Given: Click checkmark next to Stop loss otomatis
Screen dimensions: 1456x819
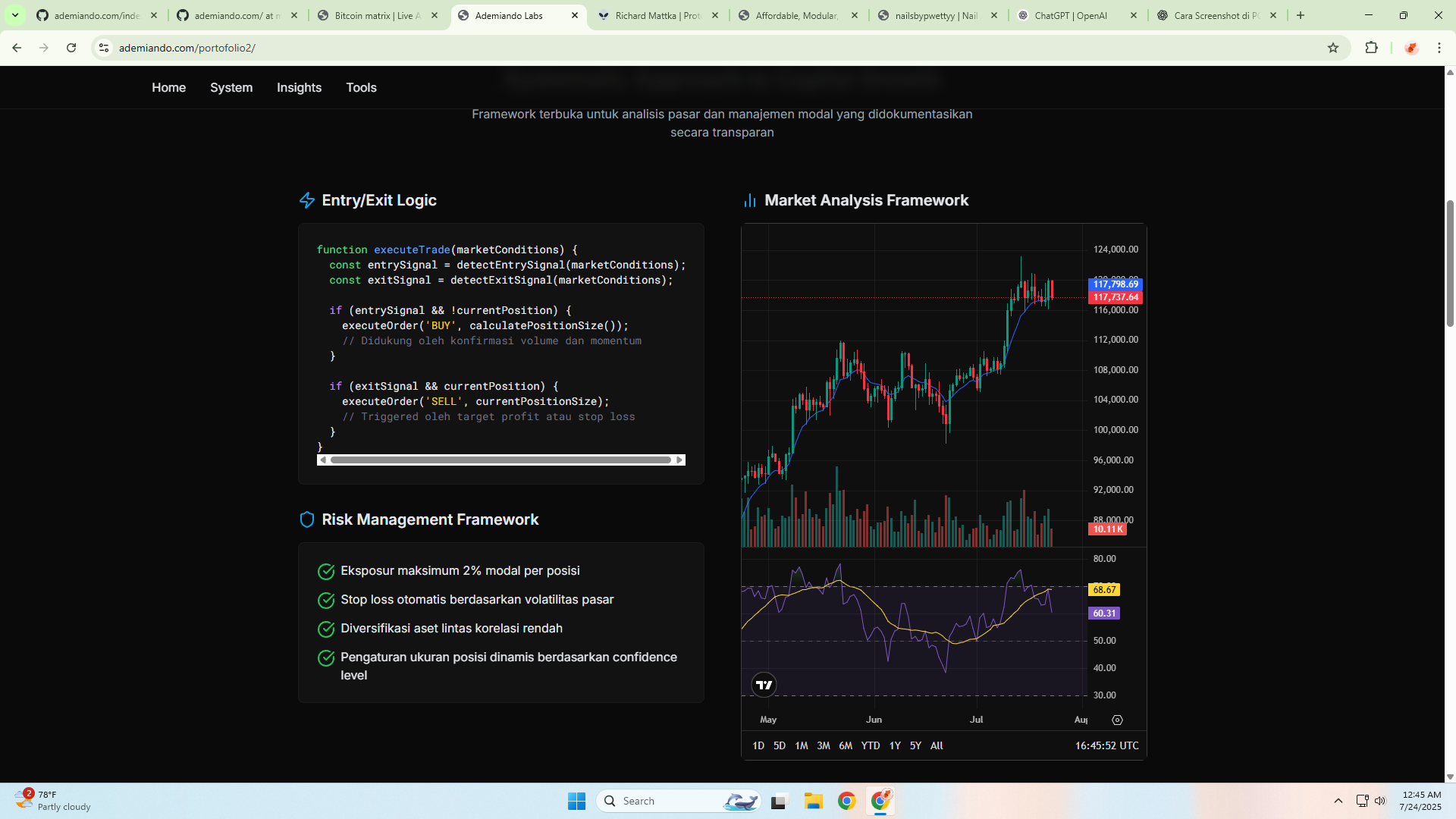Looking at the screenshot, I should tap(326, 601).
